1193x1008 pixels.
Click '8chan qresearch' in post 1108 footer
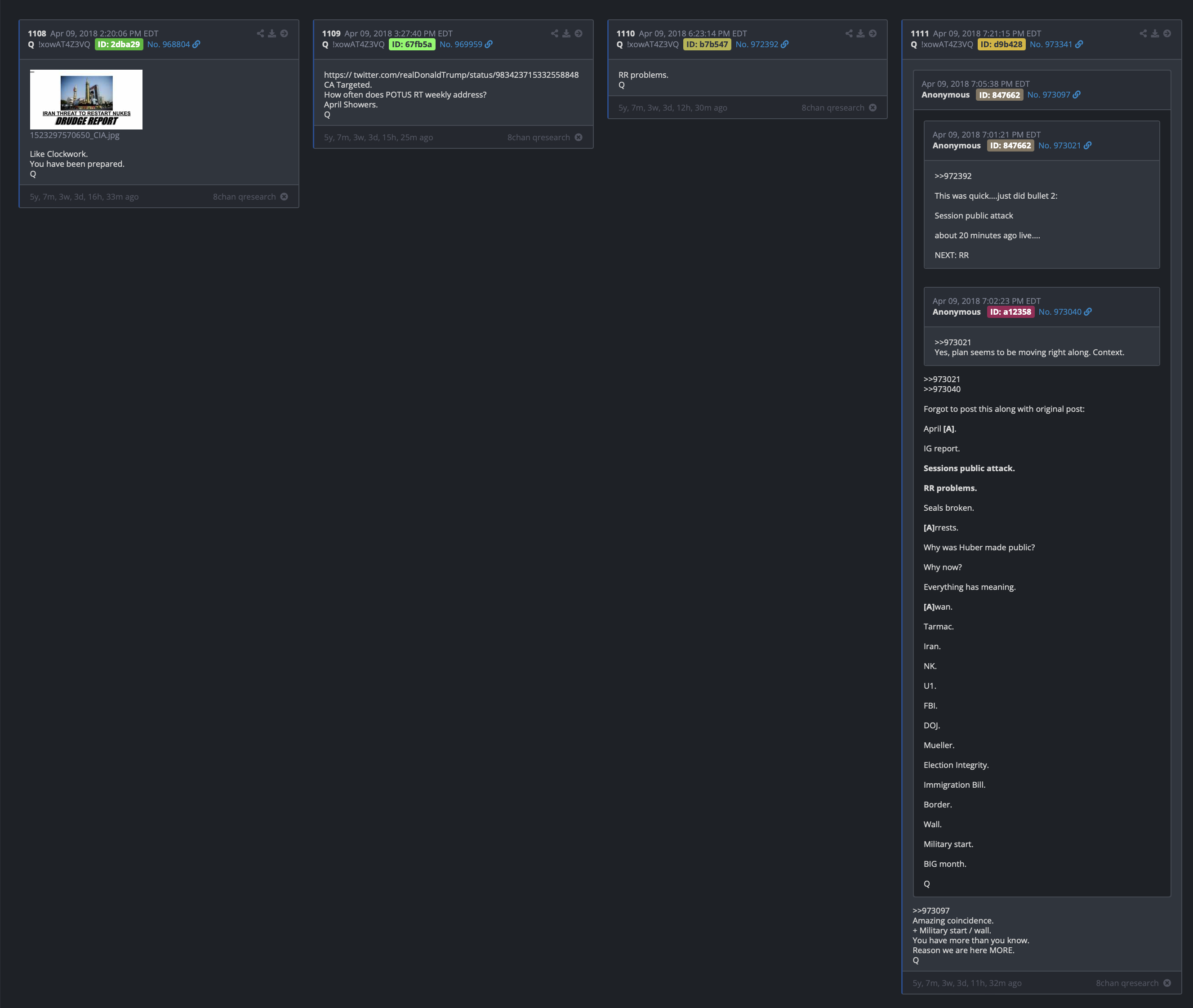pyautogui.click(x=245, y=196)
